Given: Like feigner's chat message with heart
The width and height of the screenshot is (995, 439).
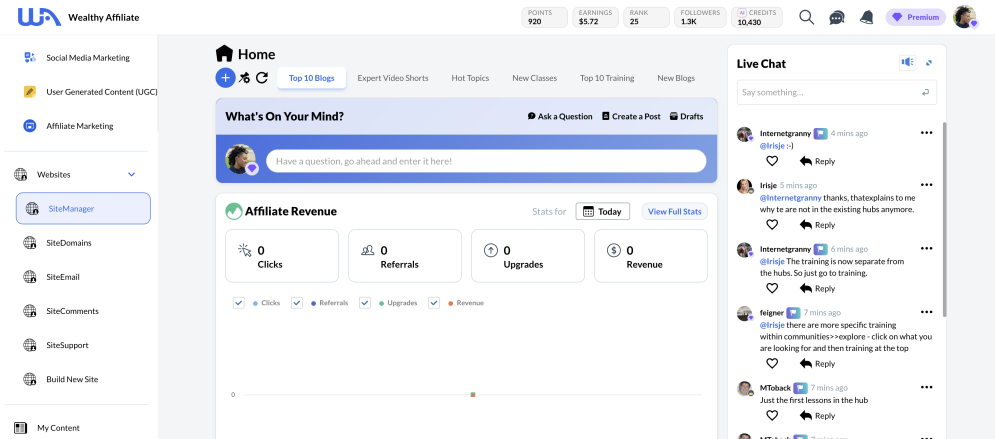Looking at the screenshot, I should [772, 364].
